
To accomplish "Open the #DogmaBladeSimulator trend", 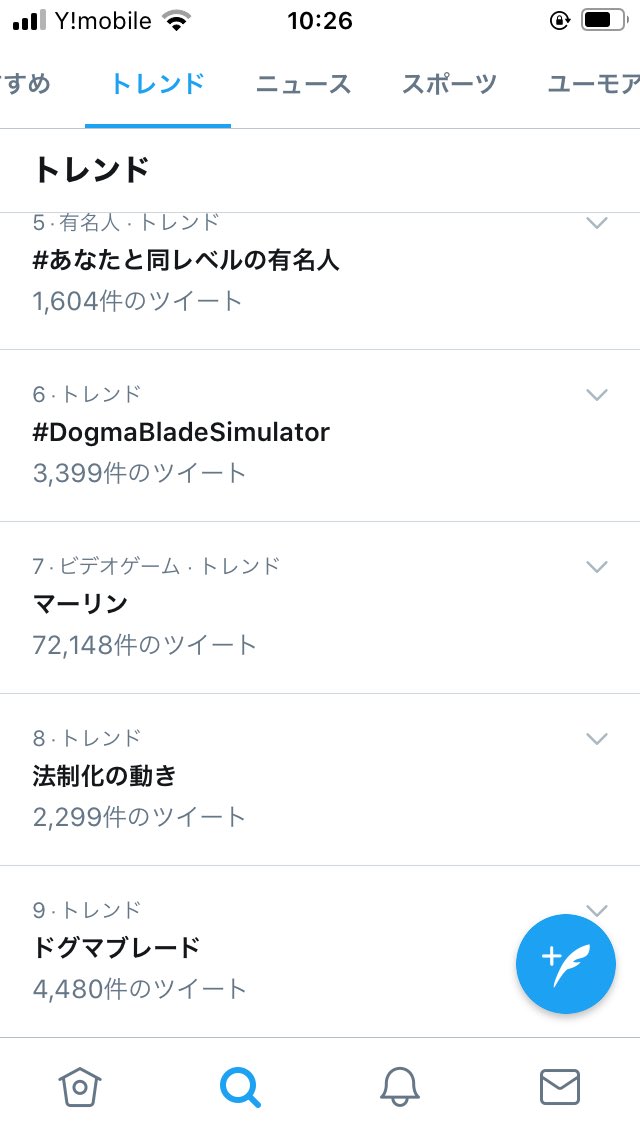I will [x=181, y=432].
